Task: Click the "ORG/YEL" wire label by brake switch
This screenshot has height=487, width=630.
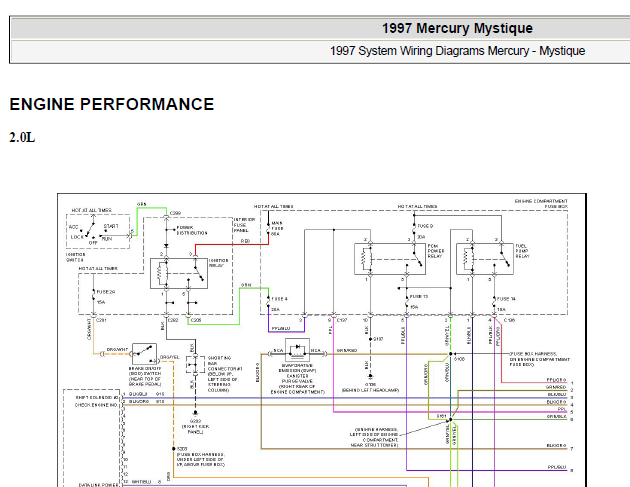Action: point(170,357)
